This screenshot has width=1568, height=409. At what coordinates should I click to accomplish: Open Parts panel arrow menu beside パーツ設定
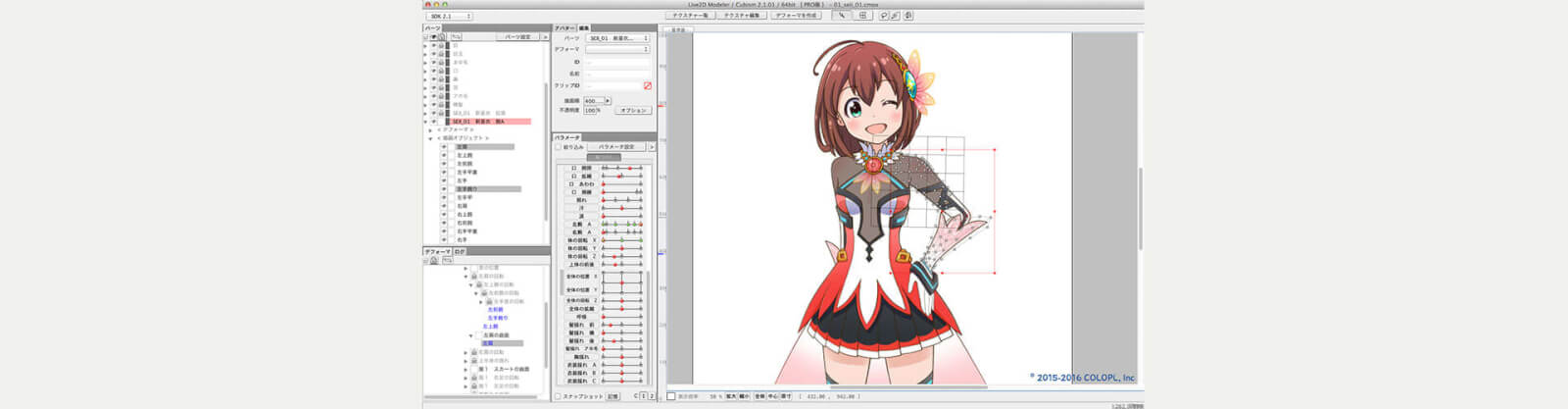tap(546, 36)
